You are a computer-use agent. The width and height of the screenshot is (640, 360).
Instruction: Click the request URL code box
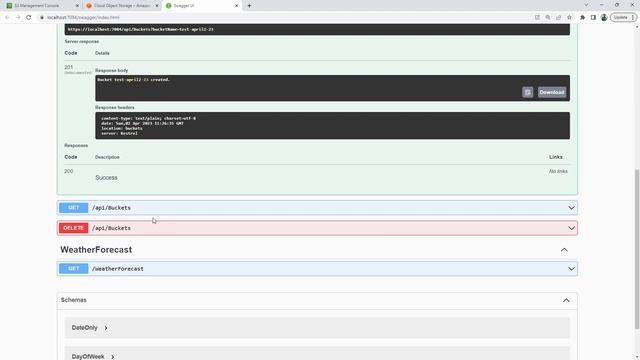coord(317,29)
